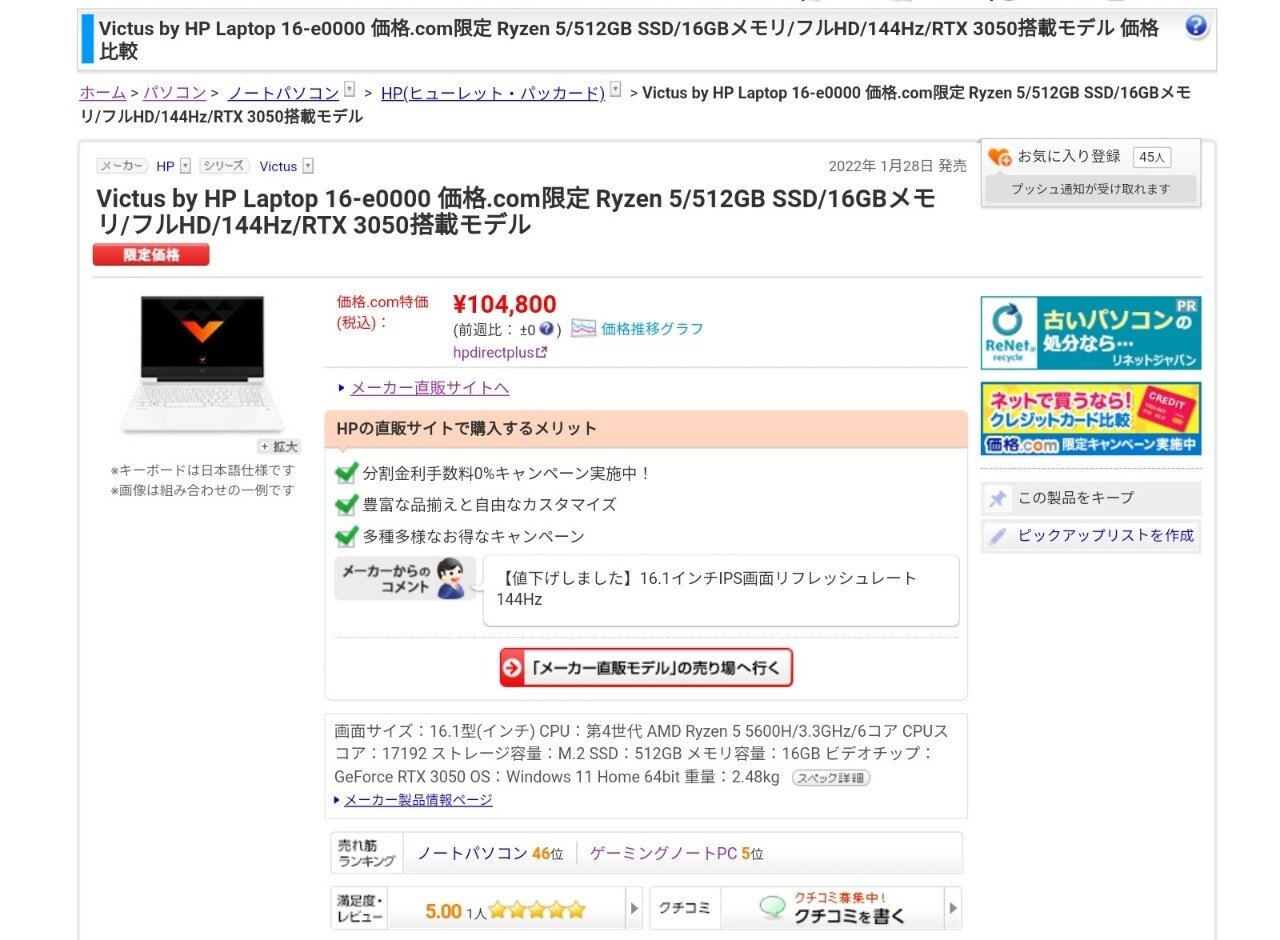The height and width of the screenshot is (940, 1280).
Task: Open the HP maker dropdown arrow
Action: click(x=185, y=166)
